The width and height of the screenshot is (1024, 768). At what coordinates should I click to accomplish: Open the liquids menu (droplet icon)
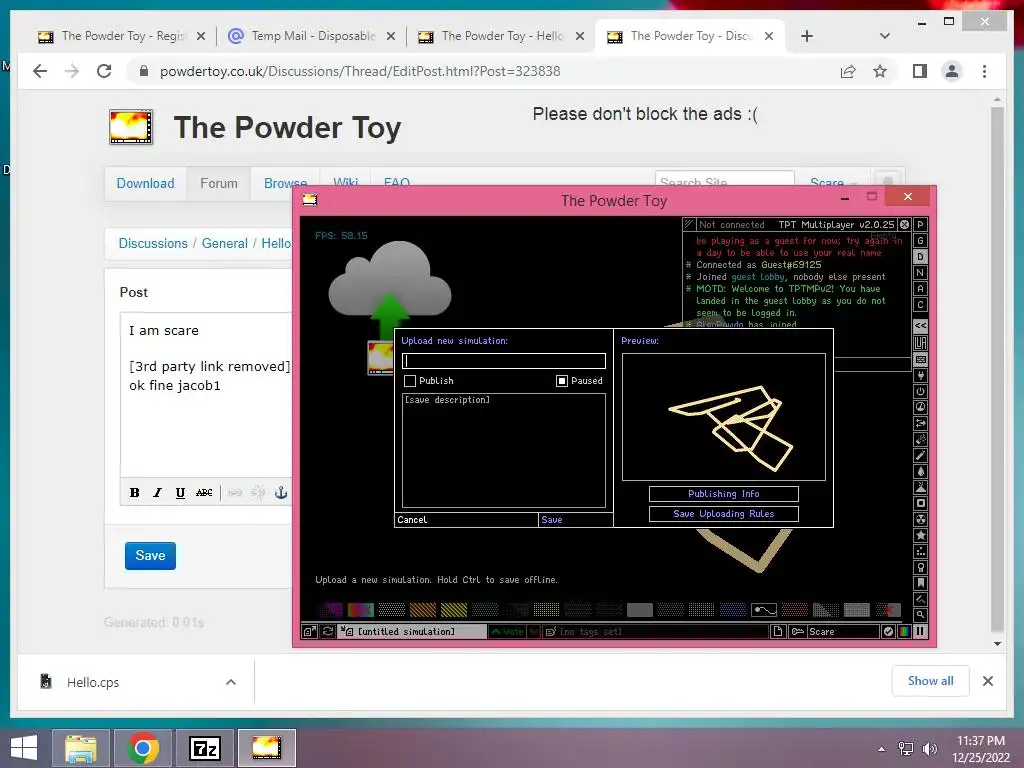click(920, 472)
